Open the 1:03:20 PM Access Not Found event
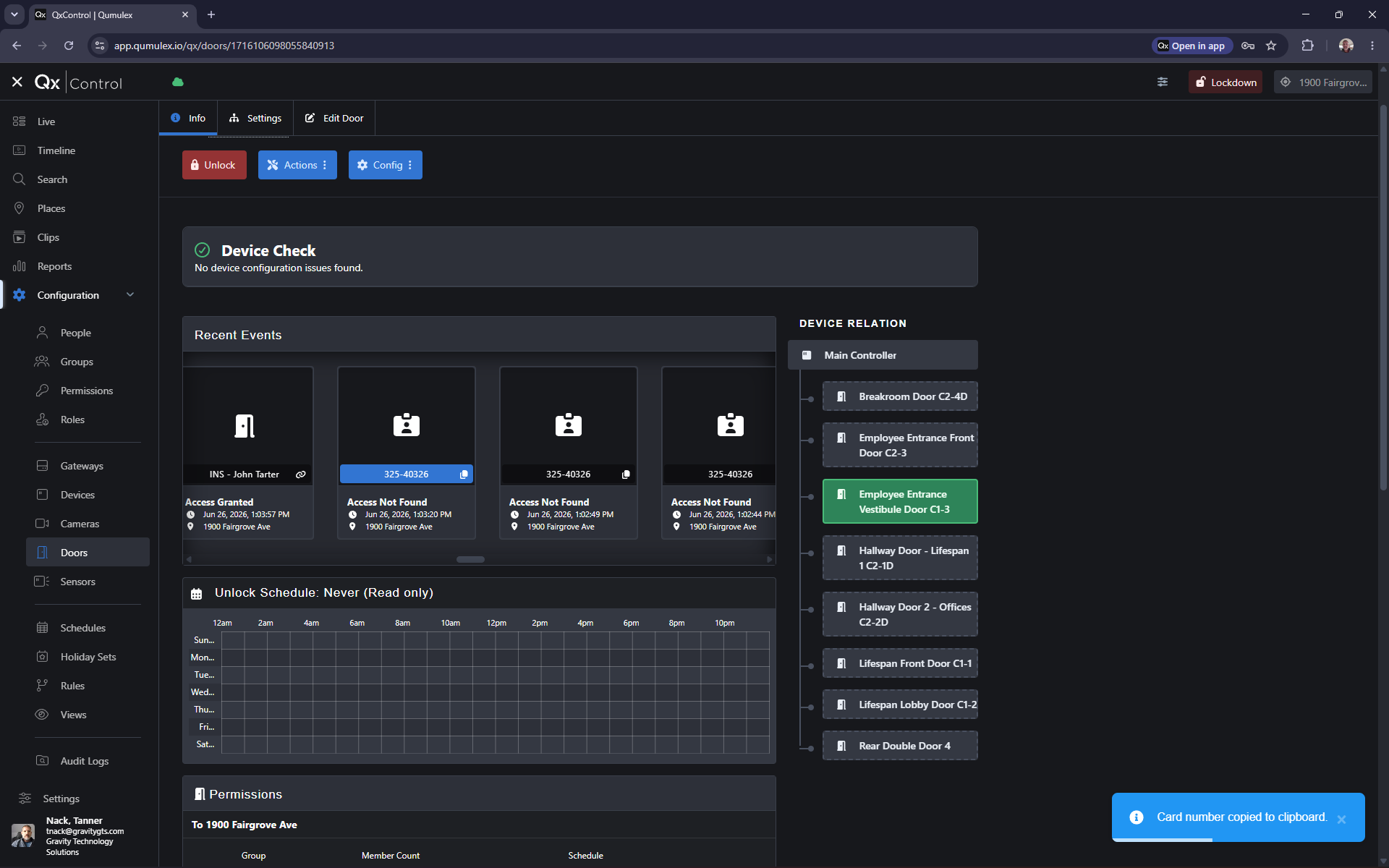1389x868 pixels. tap(407, 452)
